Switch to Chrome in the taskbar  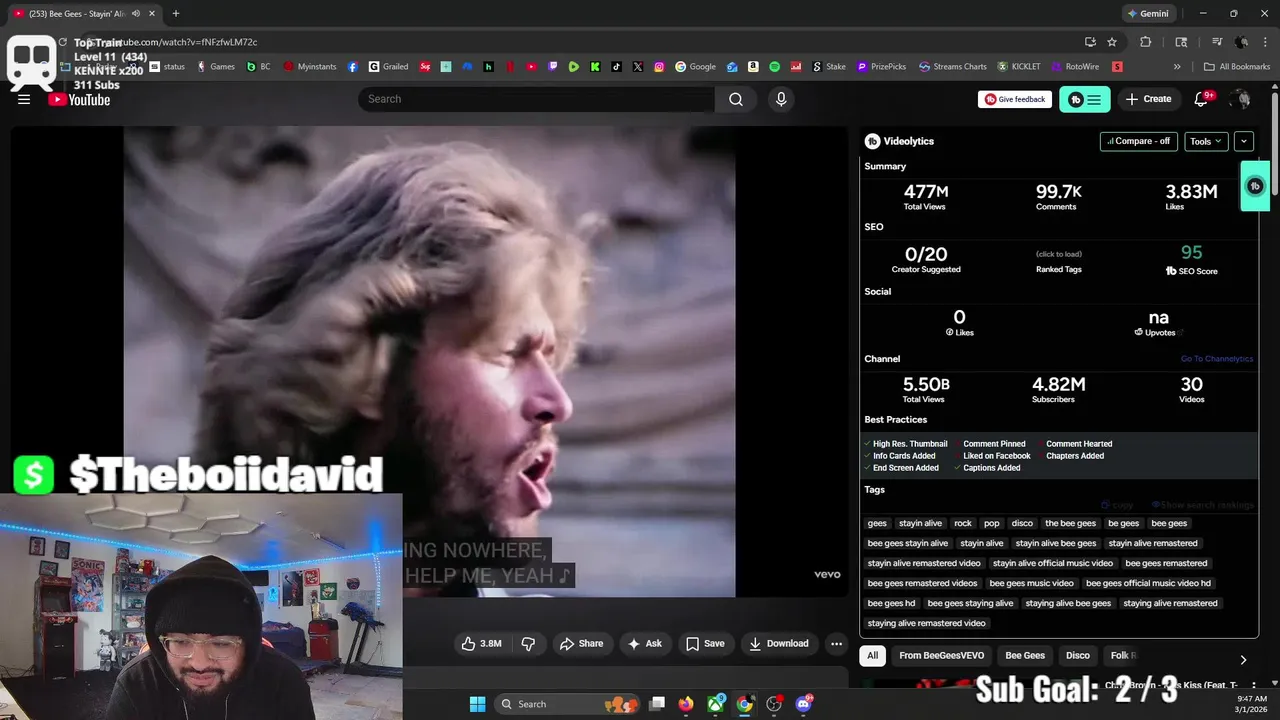point(745,704)
